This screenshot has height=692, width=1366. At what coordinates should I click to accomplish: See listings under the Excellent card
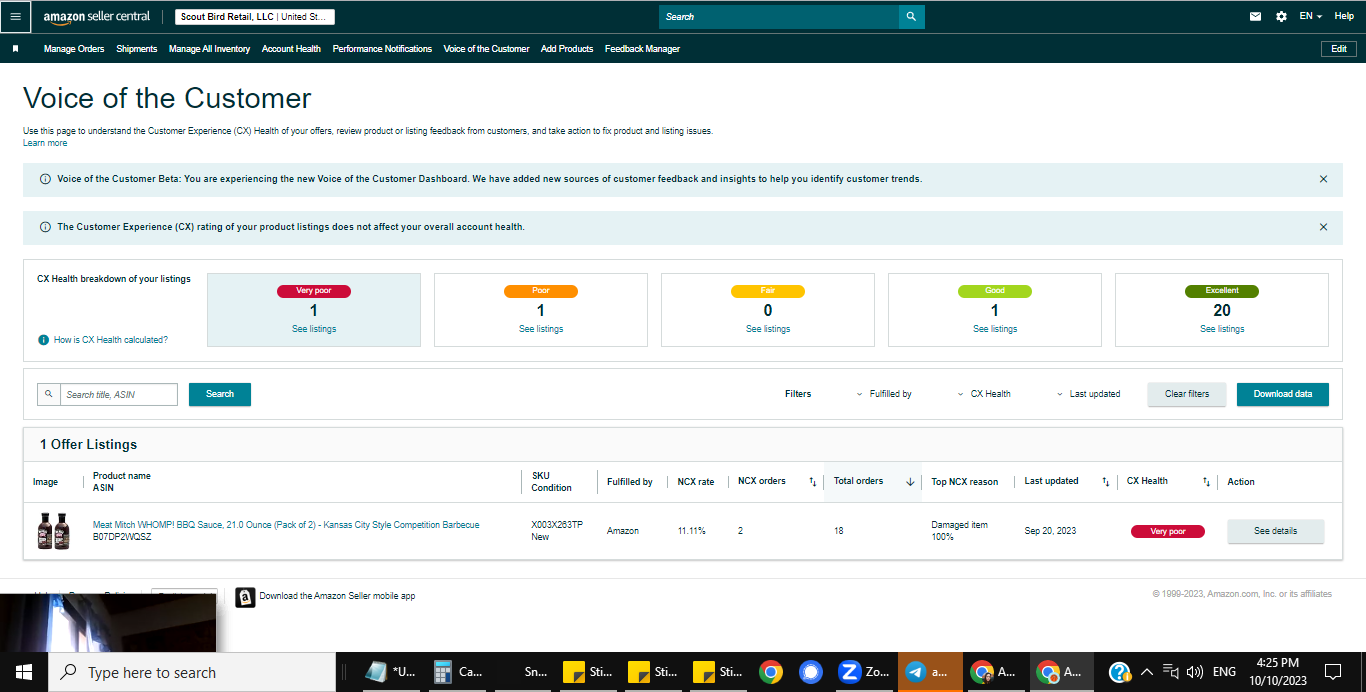(1222, 329)
